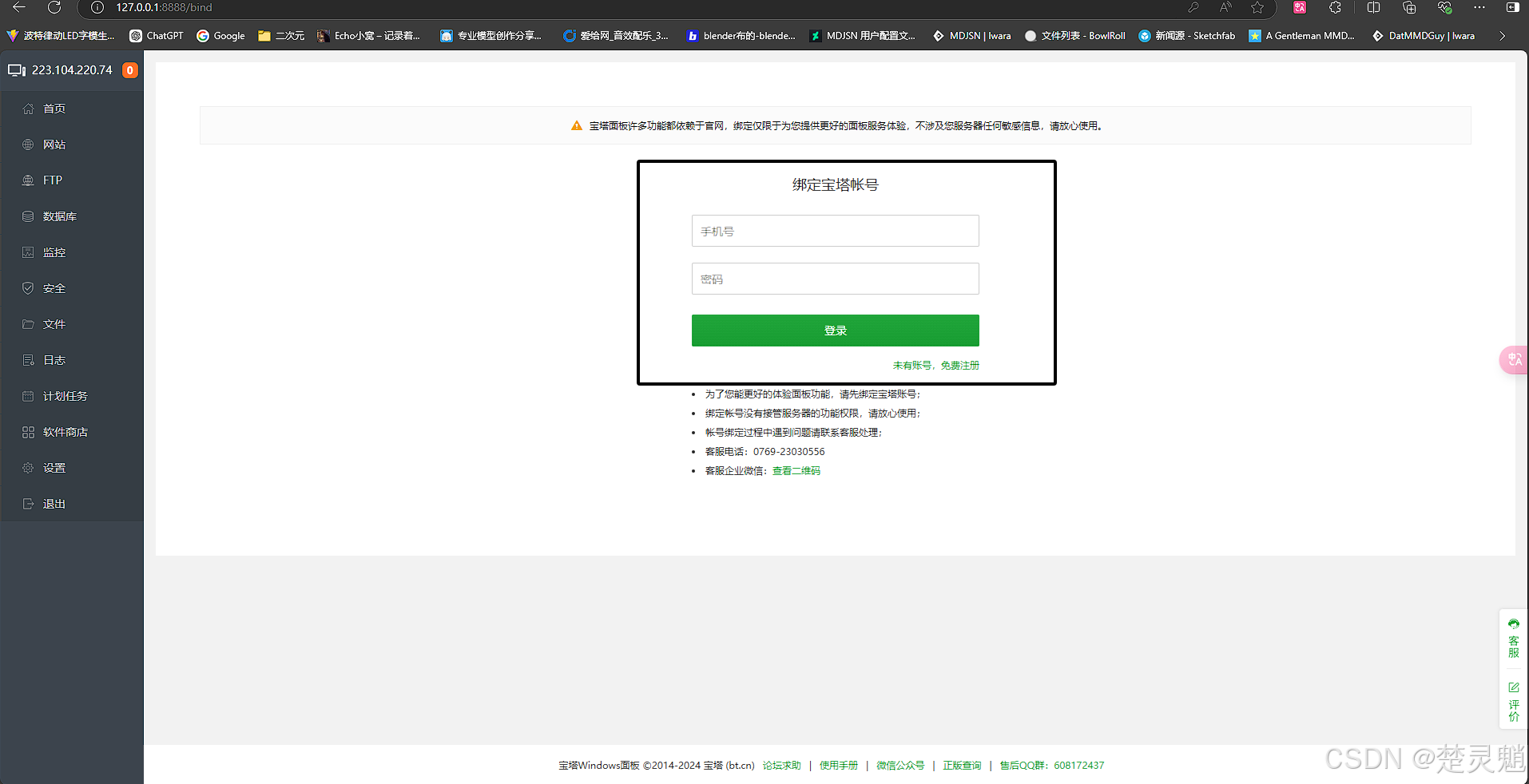Screen dimensions: 1529x784
Task: Click the 使用手册 footer link
Action: (838, 766)
